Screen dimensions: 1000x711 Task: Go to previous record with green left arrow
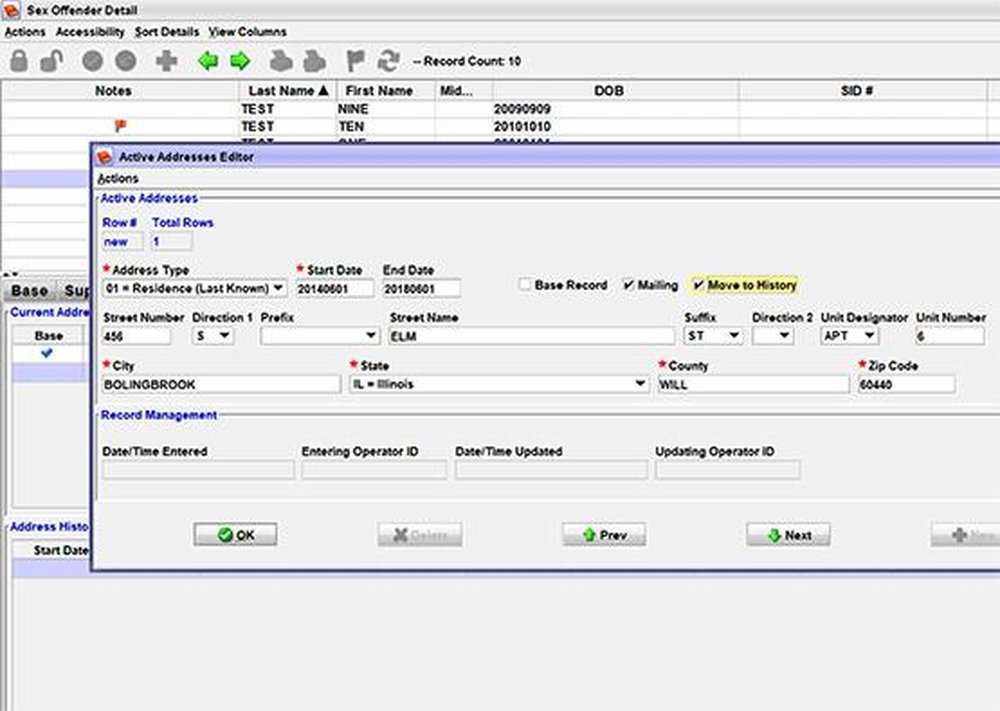(x=208, y=61)
